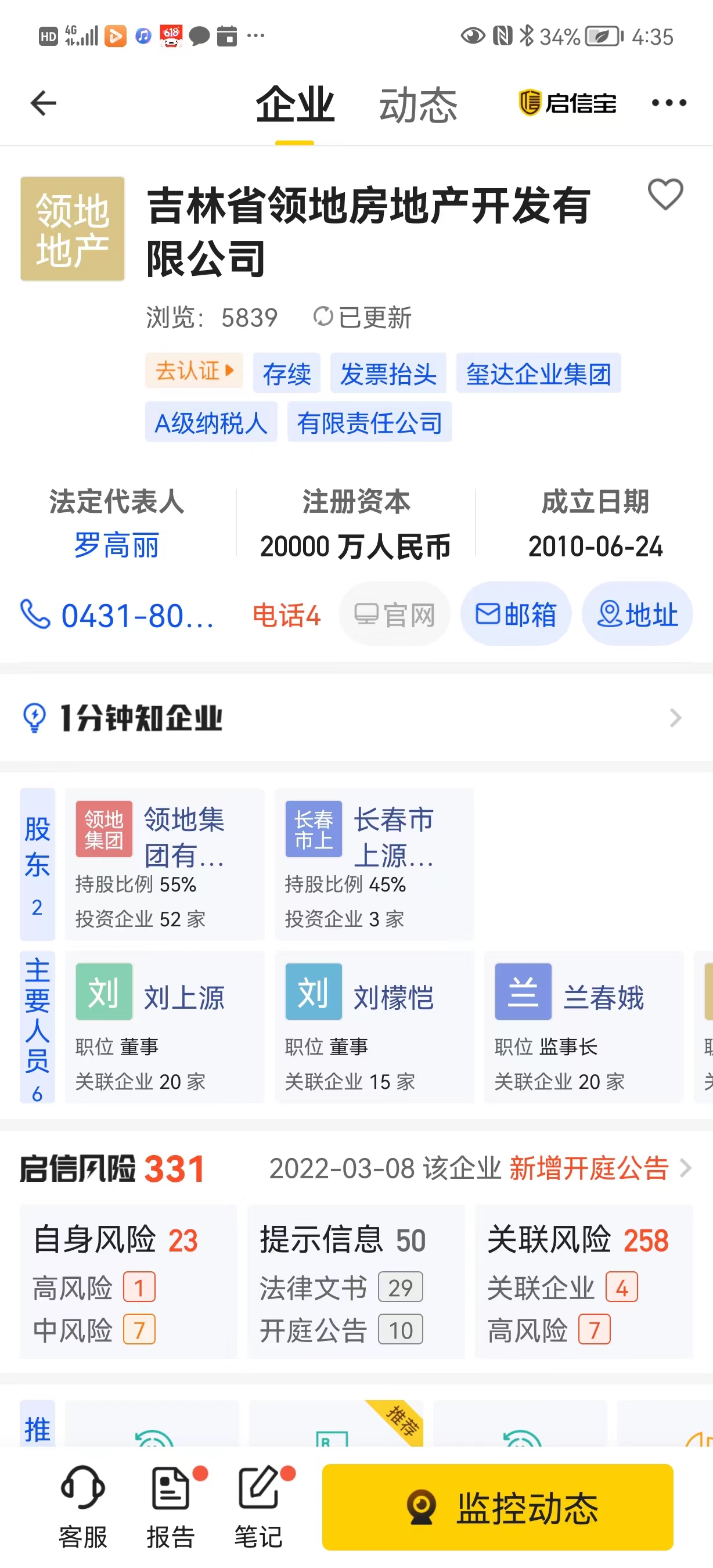Call the 0431-80... phone number
Screen dimensions: 713x1568
click(x=138, y=615)
